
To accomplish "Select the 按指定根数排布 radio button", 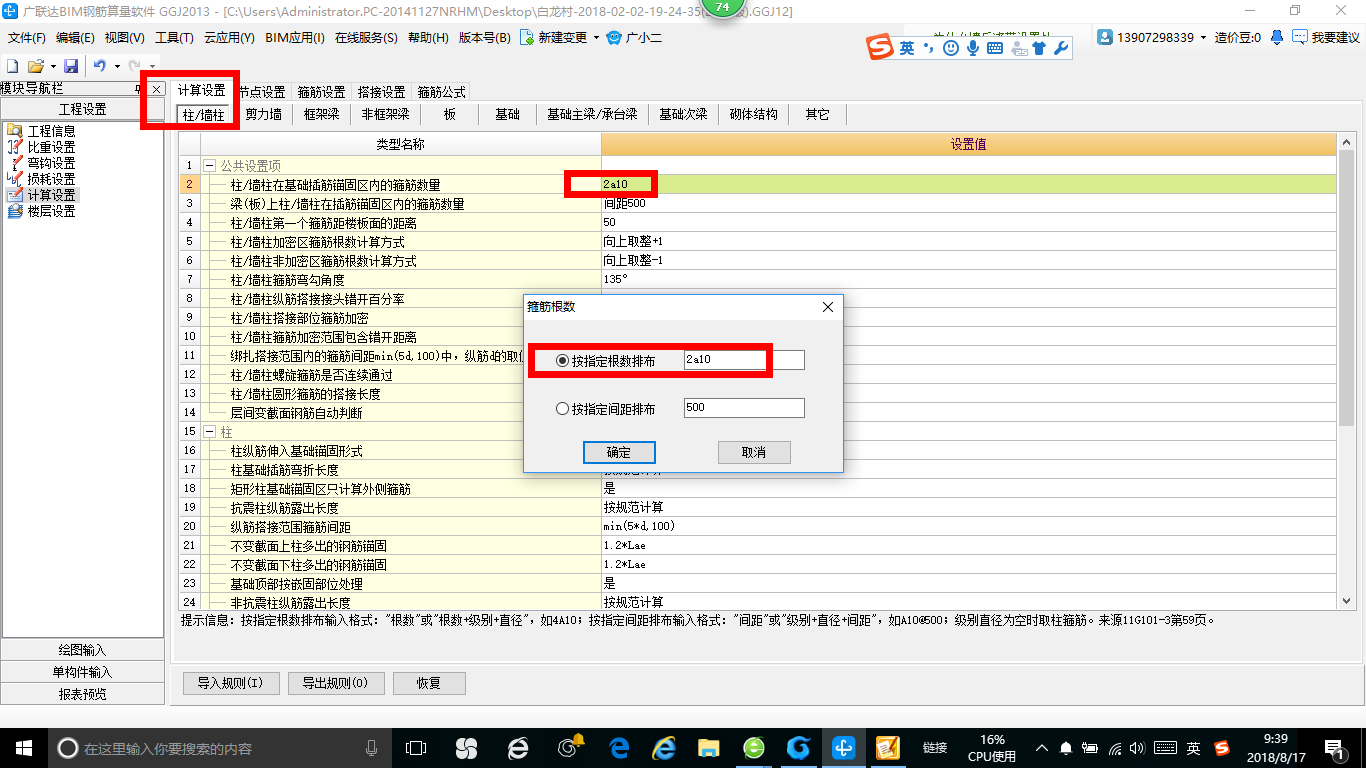I will point(562,360).
